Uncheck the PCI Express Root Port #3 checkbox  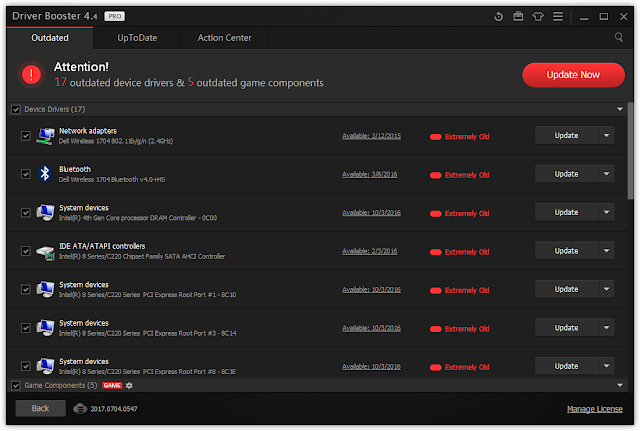pos(26,328)
